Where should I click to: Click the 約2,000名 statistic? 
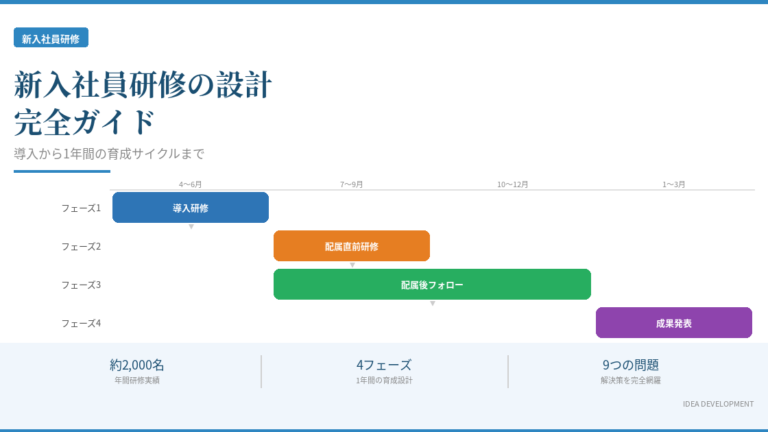(137, 366)
